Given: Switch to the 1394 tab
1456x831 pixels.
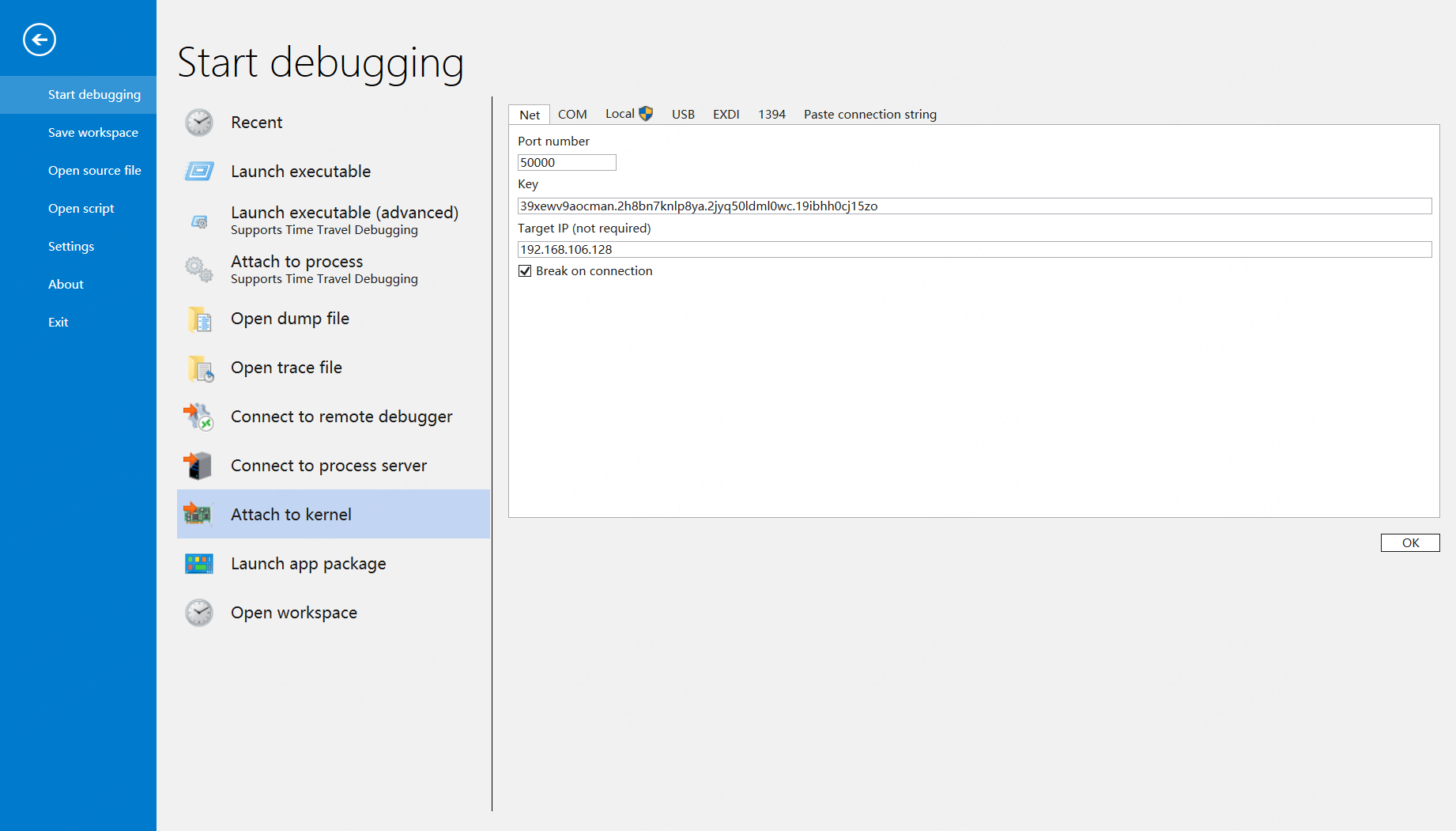Looking at the screenshot, I should [772, 115].
